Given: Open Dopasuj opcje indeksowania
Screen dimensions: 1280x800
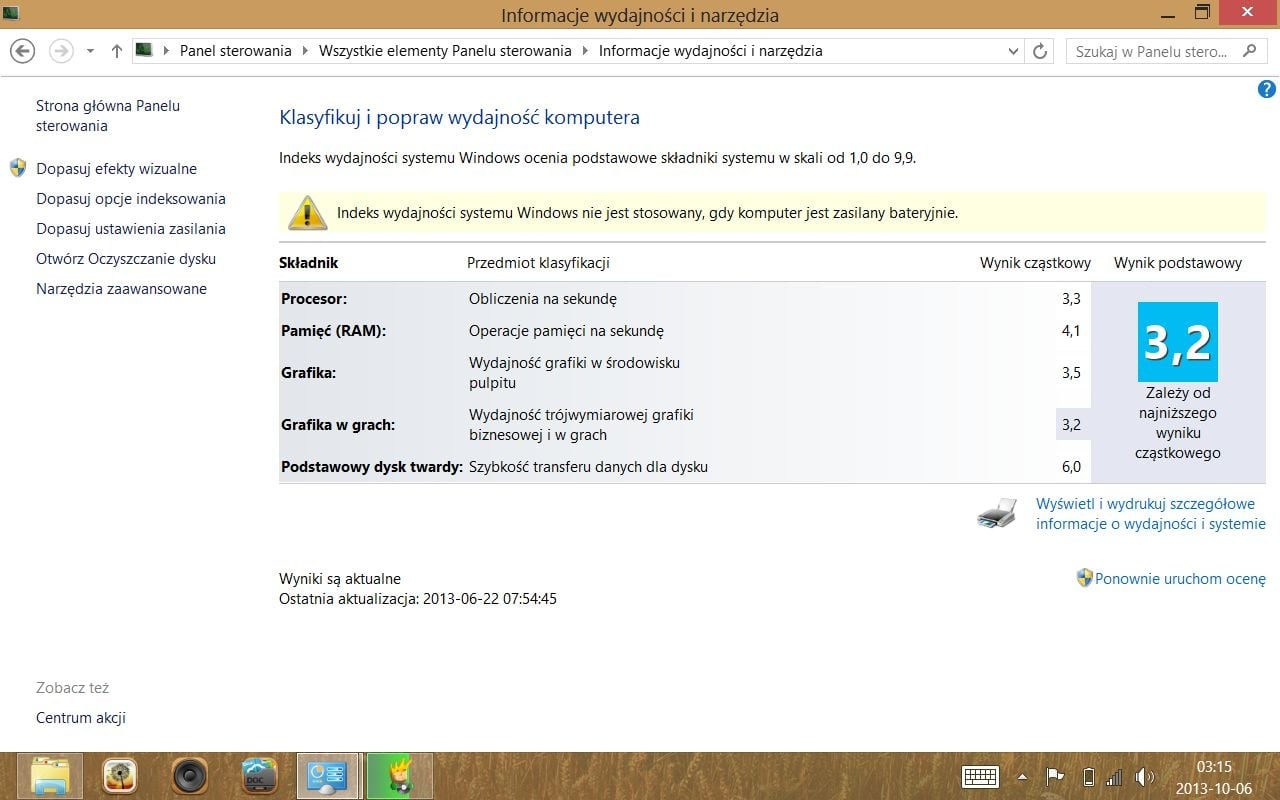Looking at the screenshot, I should 131,199.
